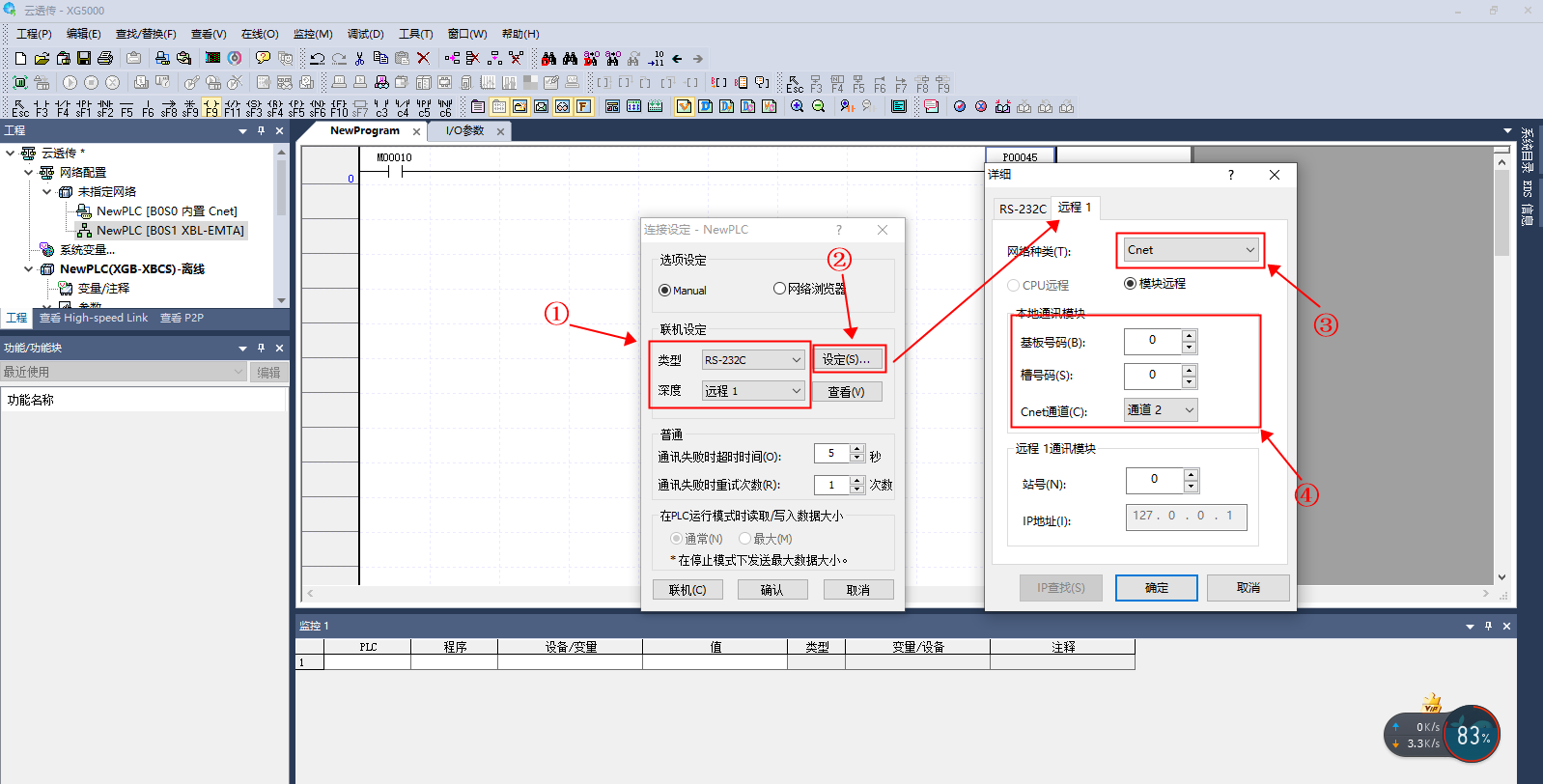Screen dimensions: 1543x784
Task: Select the F9 coil ladder tool
Action: pos(211,107)
